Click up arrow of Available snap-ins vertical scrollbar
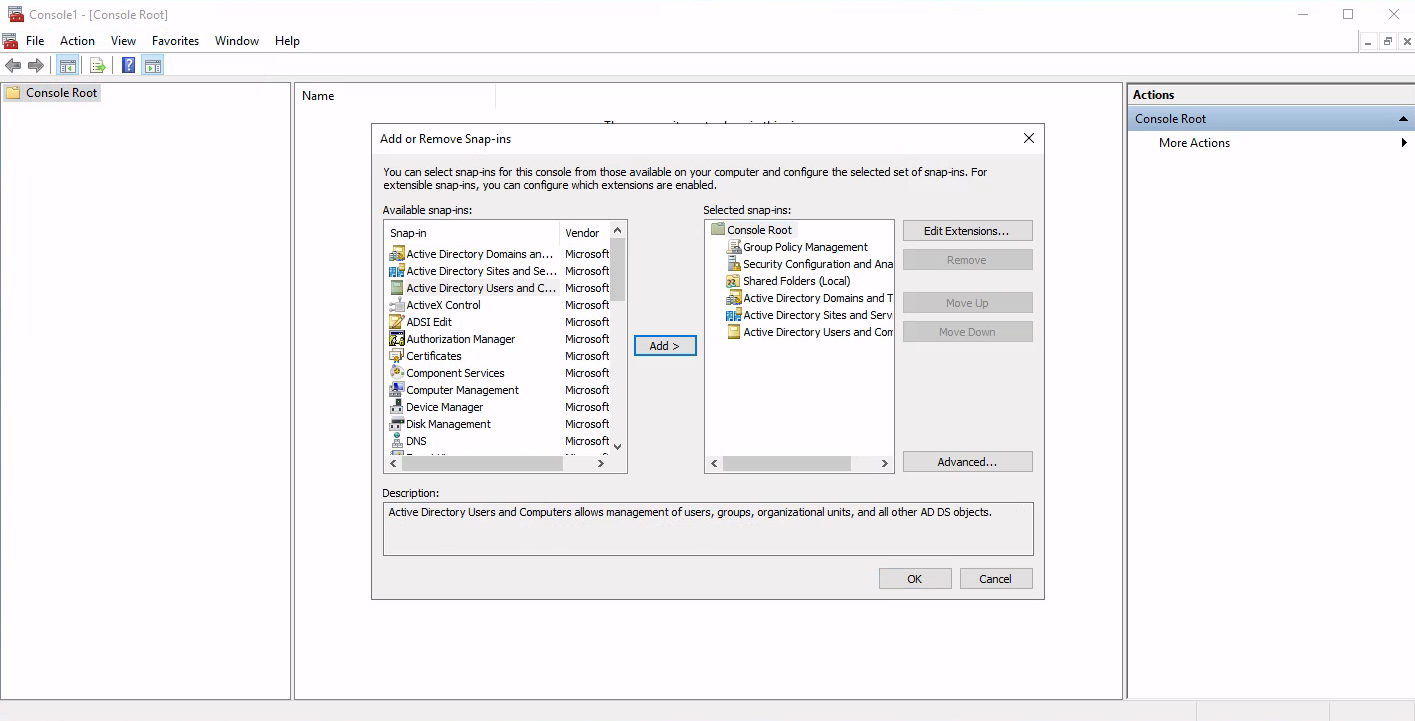 tap(617, 231)
